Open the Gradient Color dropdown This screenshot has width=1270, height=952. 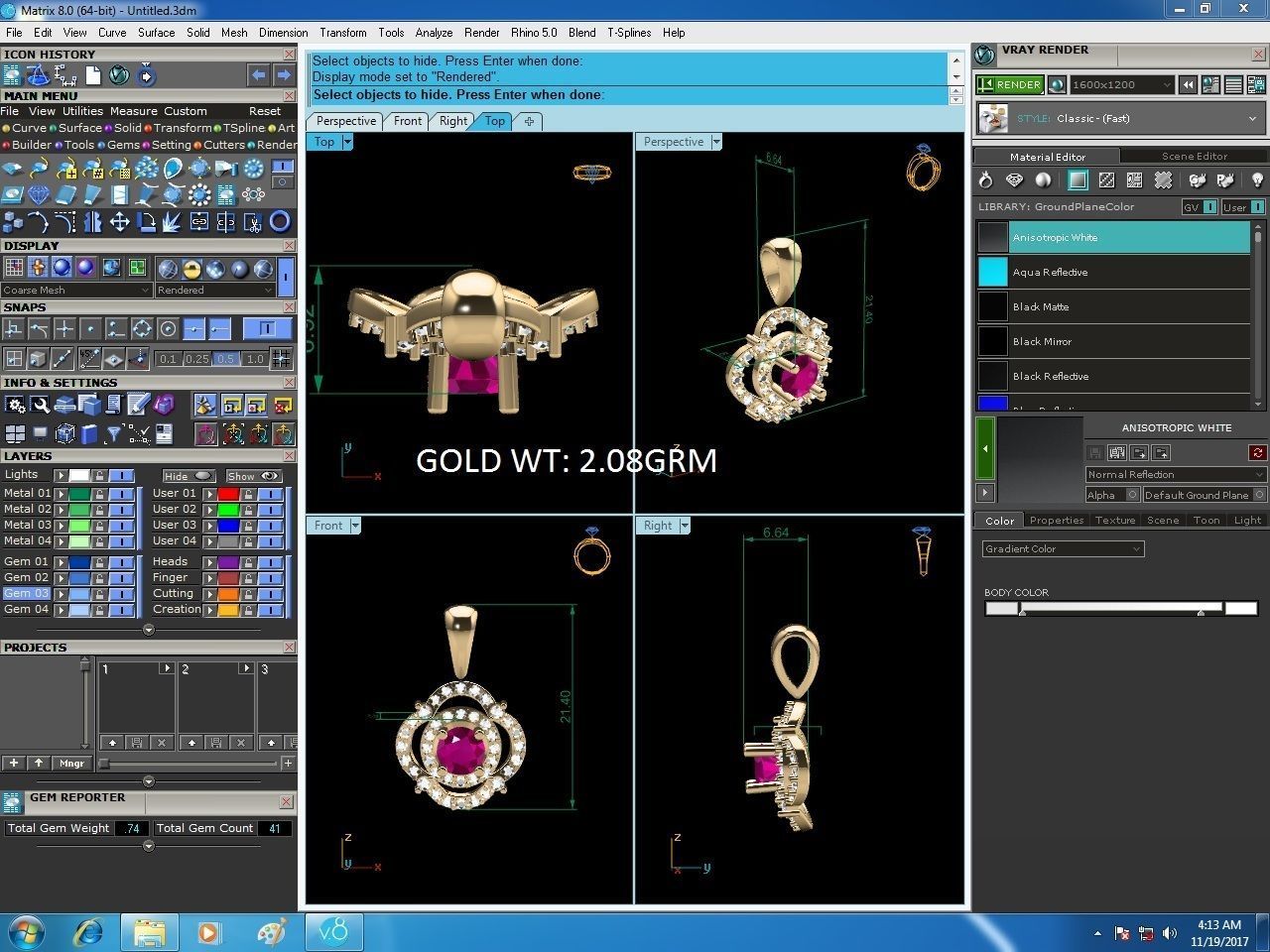pyautogui.click(x=1064, y=548)
